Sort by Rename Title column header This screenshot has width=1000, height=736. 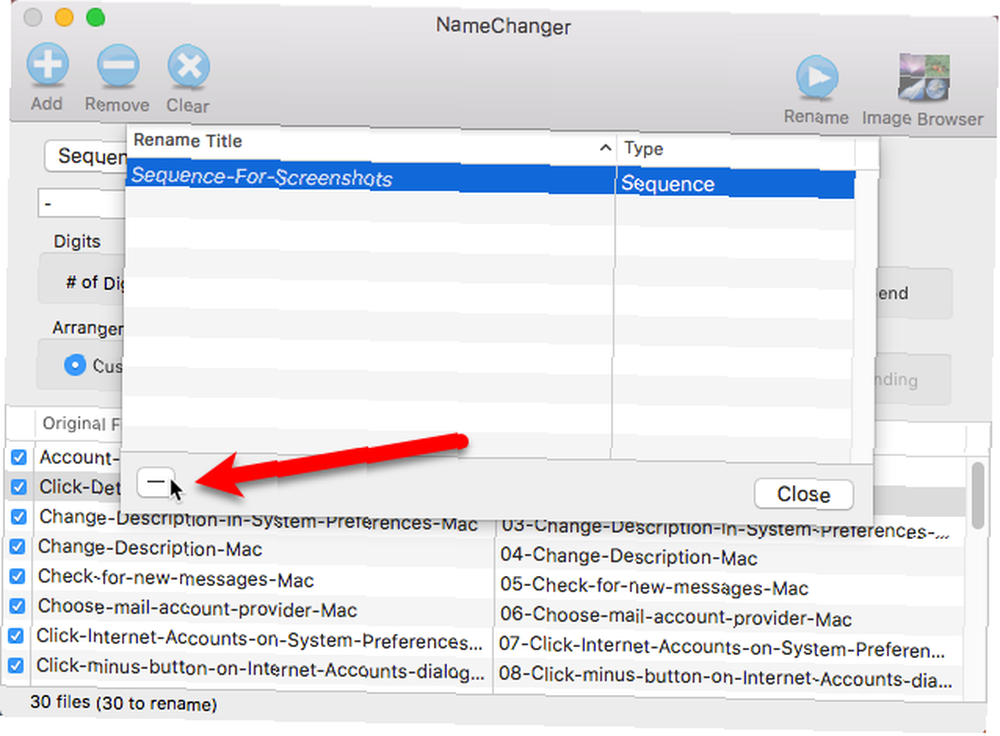coord(371,143)
